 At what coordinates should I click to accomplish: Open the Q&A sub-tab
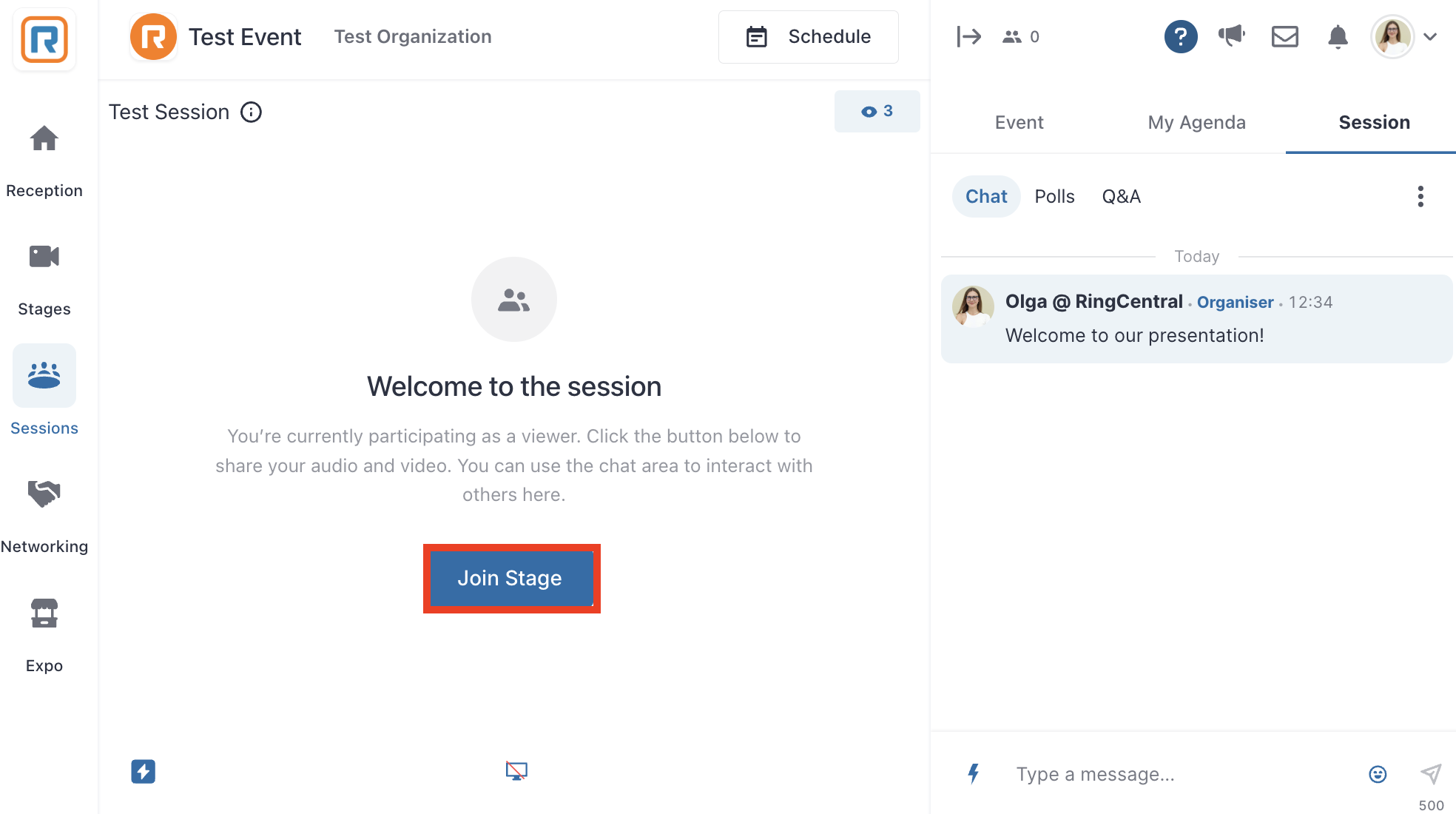click(x=1121, y=196)
